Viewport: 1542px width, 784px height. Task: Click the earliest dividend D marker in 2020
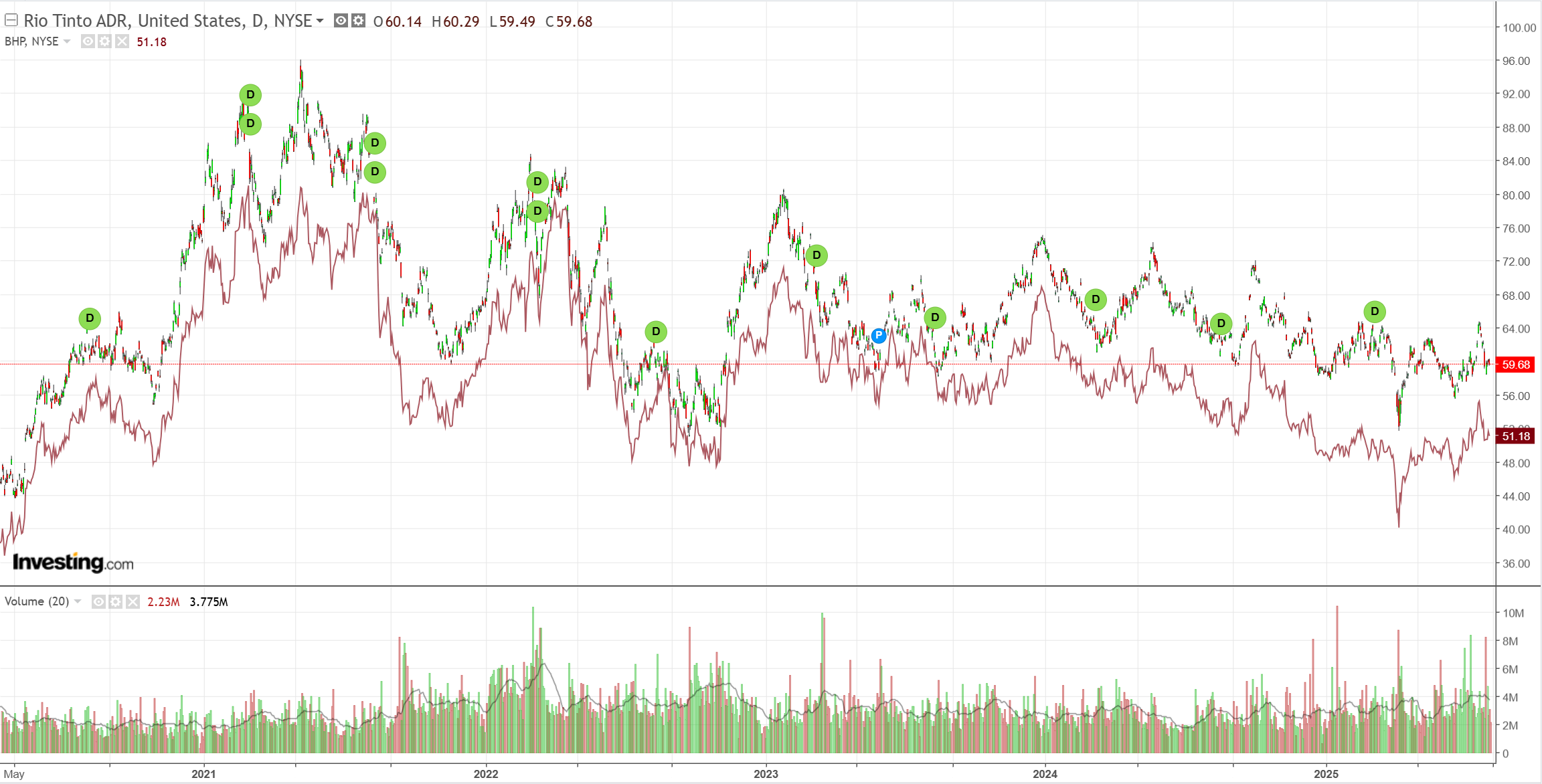(90, 318)
